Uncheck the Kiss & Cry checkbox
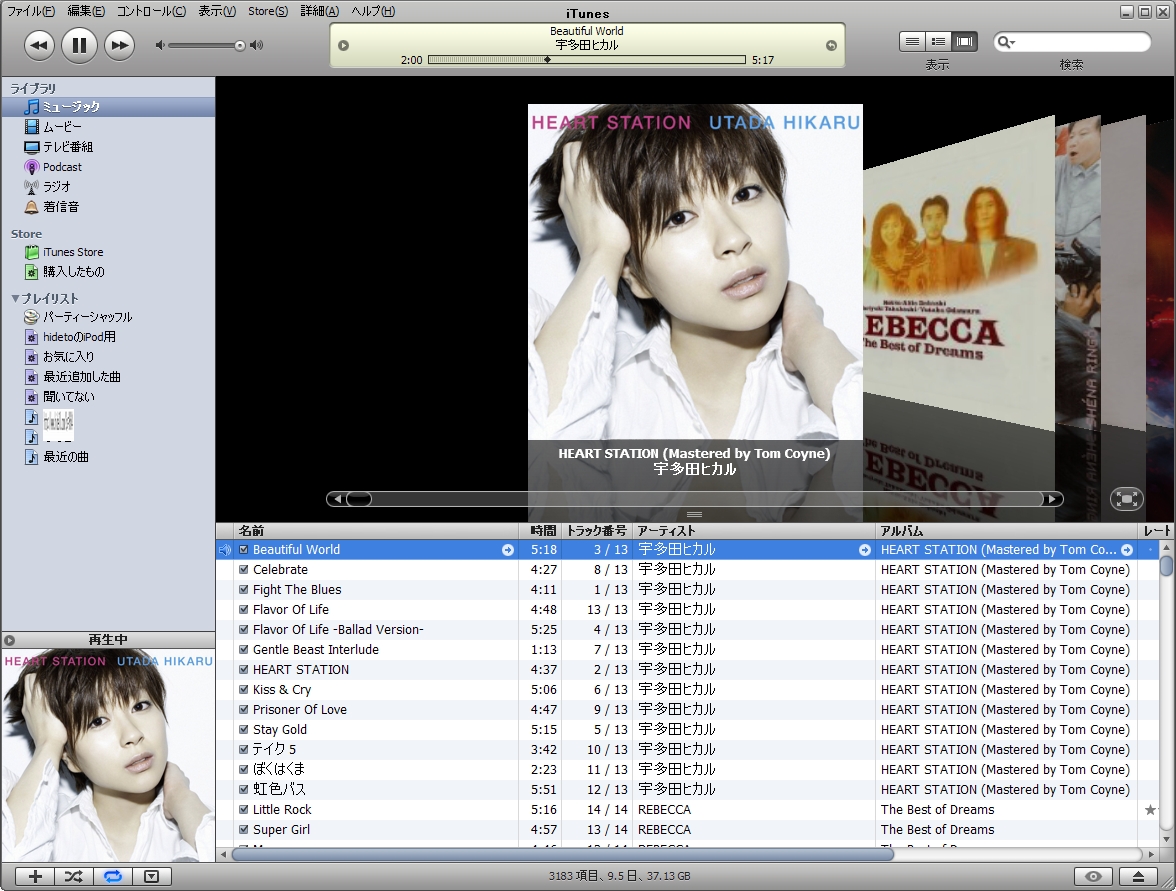1176x891 pixels. click(x=244, y=689)
